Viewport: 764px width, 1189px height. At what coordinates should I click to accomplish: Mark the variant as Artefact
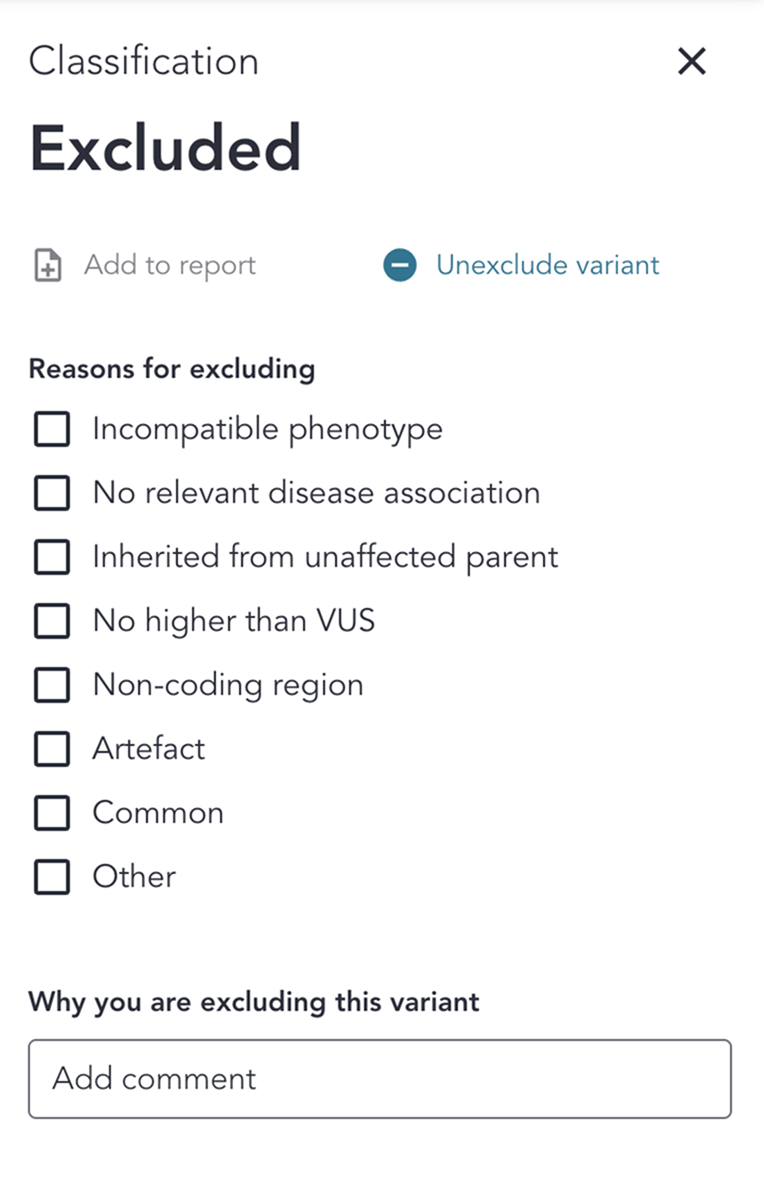point(51,748)
